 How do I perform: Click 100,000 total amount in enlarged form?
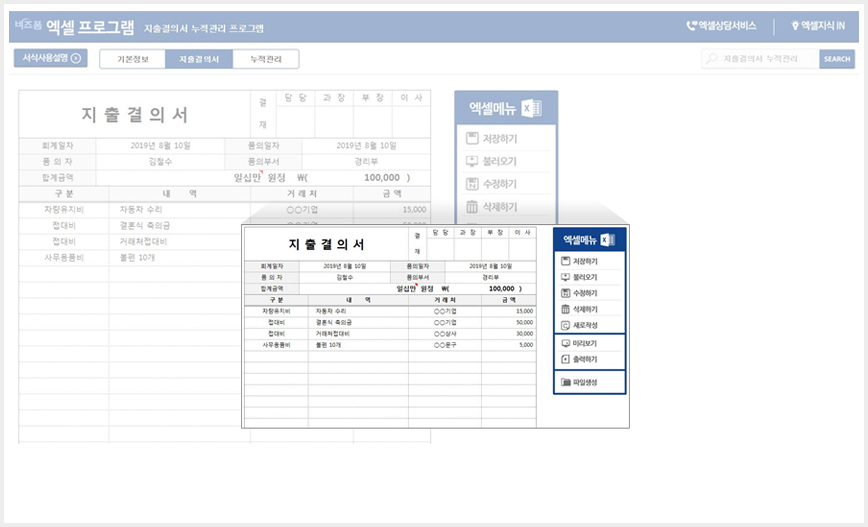(502, 288)
